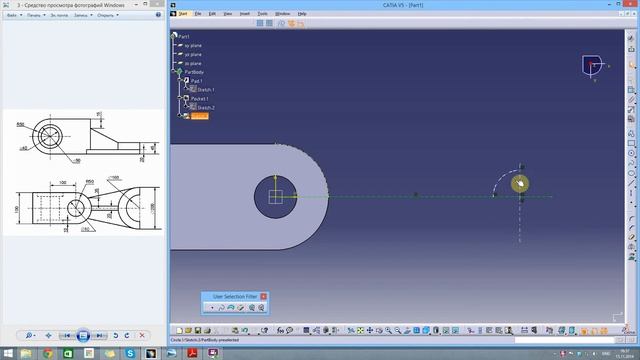Click Эл. почта in Photo Viewer
Screen dimensions: 640x360
59,15
